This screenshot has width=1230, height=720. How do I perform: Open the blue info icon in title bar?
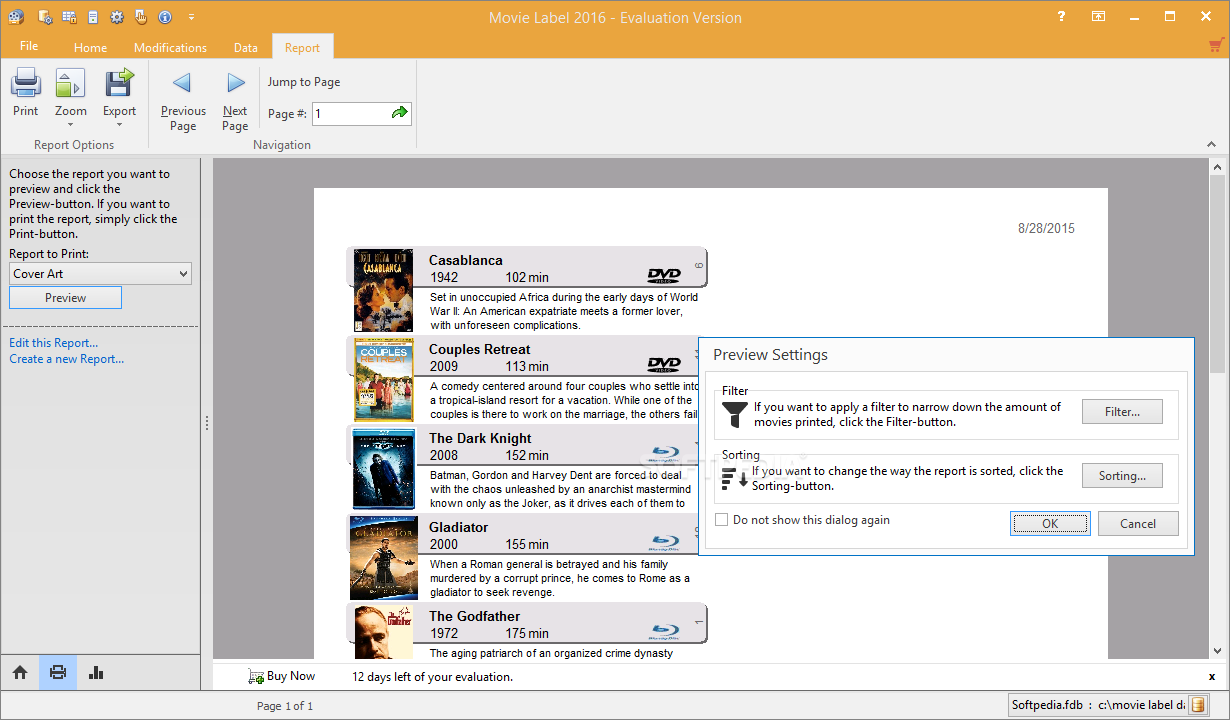[165, 17]
